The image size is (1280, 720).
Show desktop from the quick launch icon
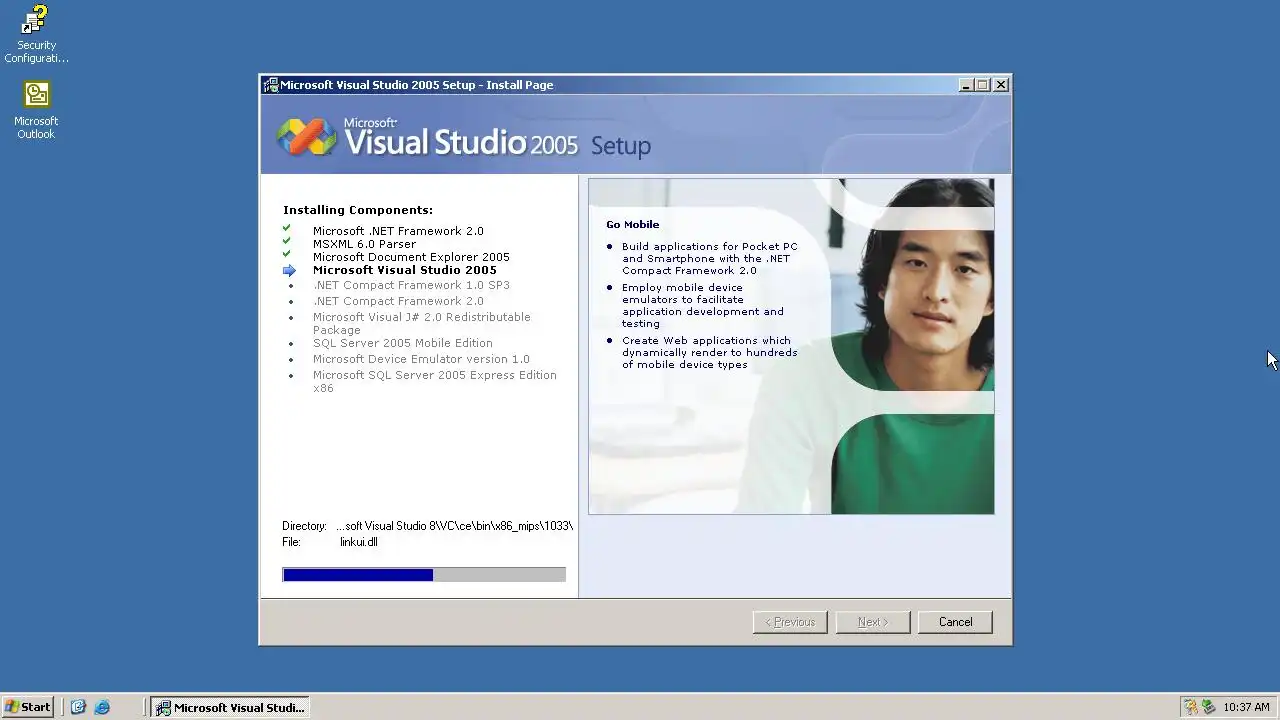[78, 707]
